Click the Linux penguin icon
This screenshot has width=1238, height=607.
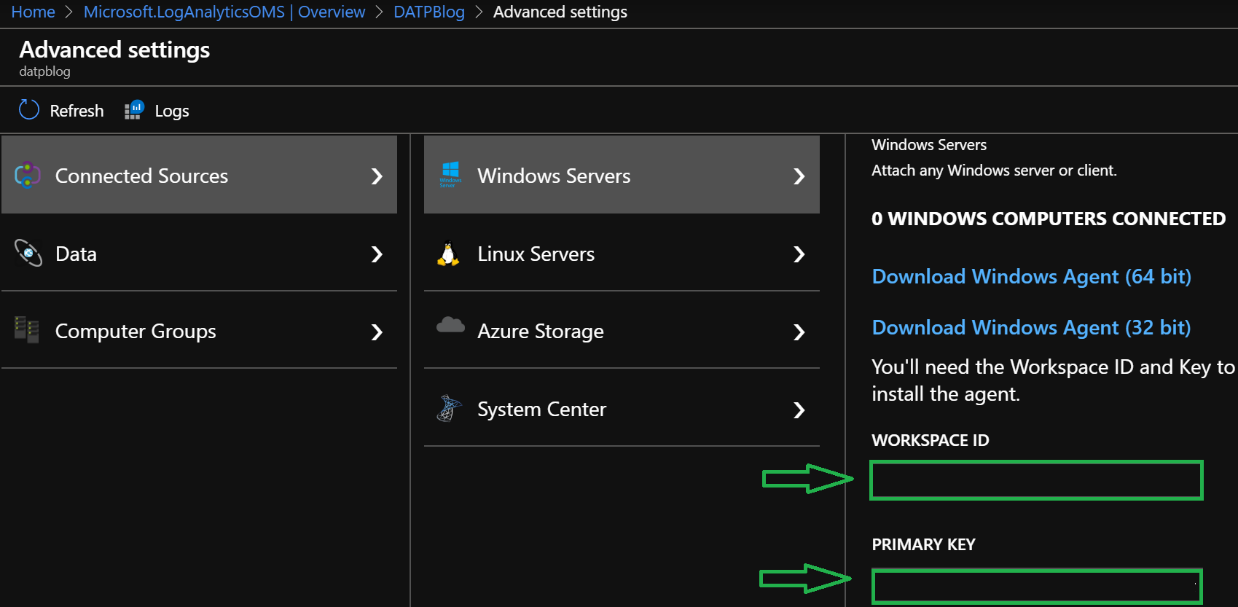click(x=448, y=254)
